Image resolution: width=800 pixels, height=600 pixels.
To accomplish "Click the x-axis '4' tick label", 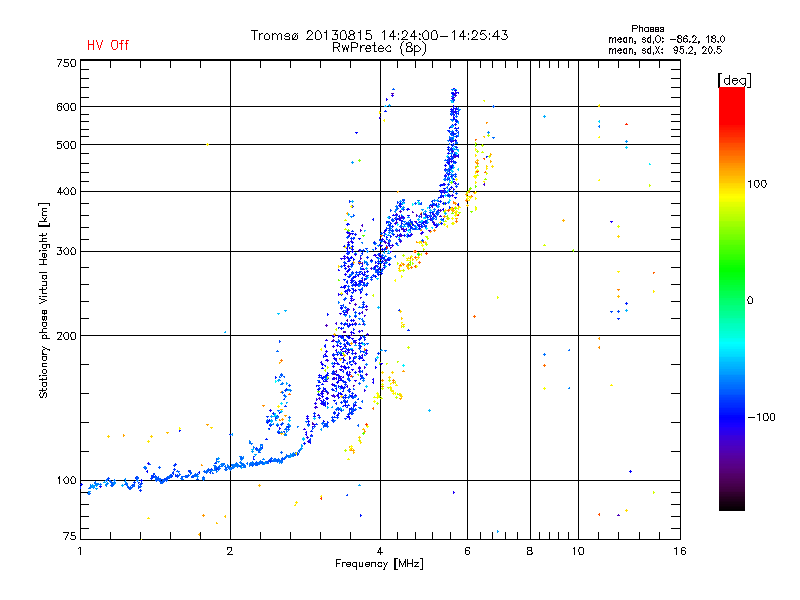I will click(380, 551).
